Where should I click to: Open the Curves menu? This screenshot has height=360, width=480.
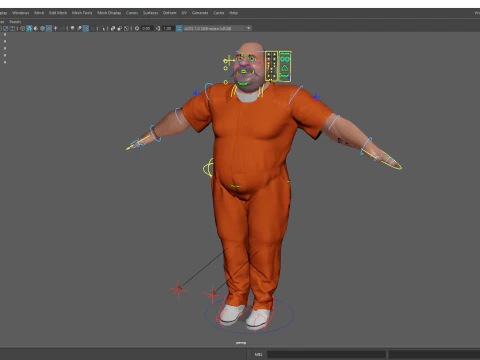tap(132, 13)
